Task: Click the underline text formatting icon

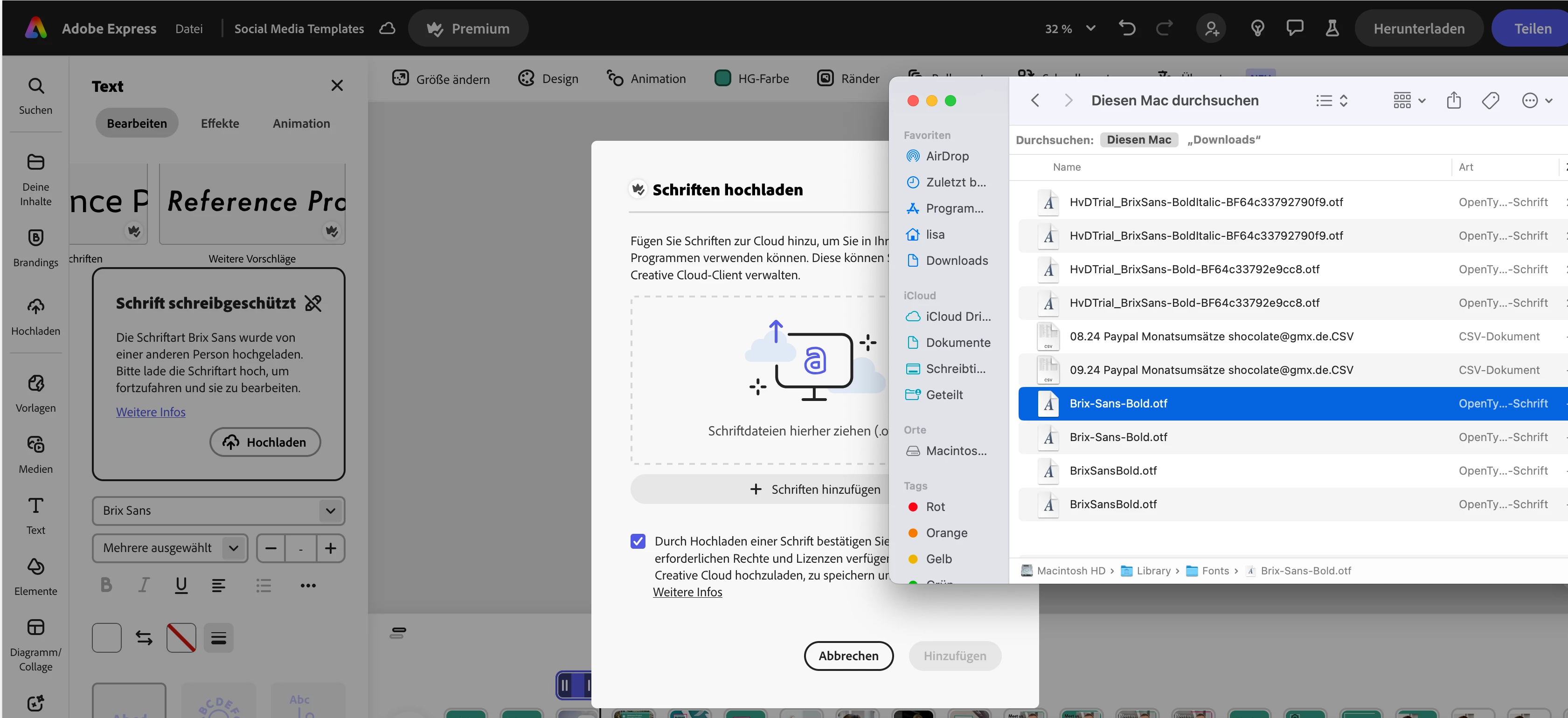Action: tap(181, 585)
